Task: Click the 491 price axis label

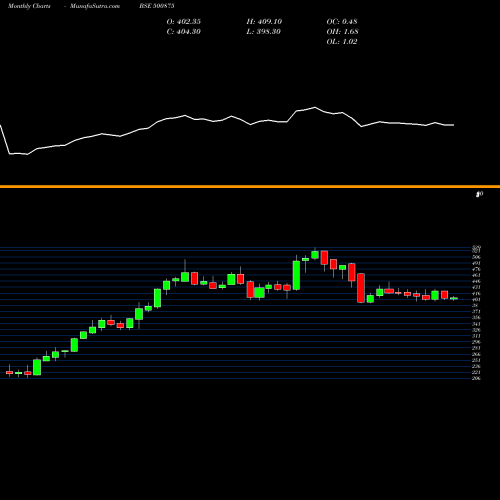Action: (477, 263)
